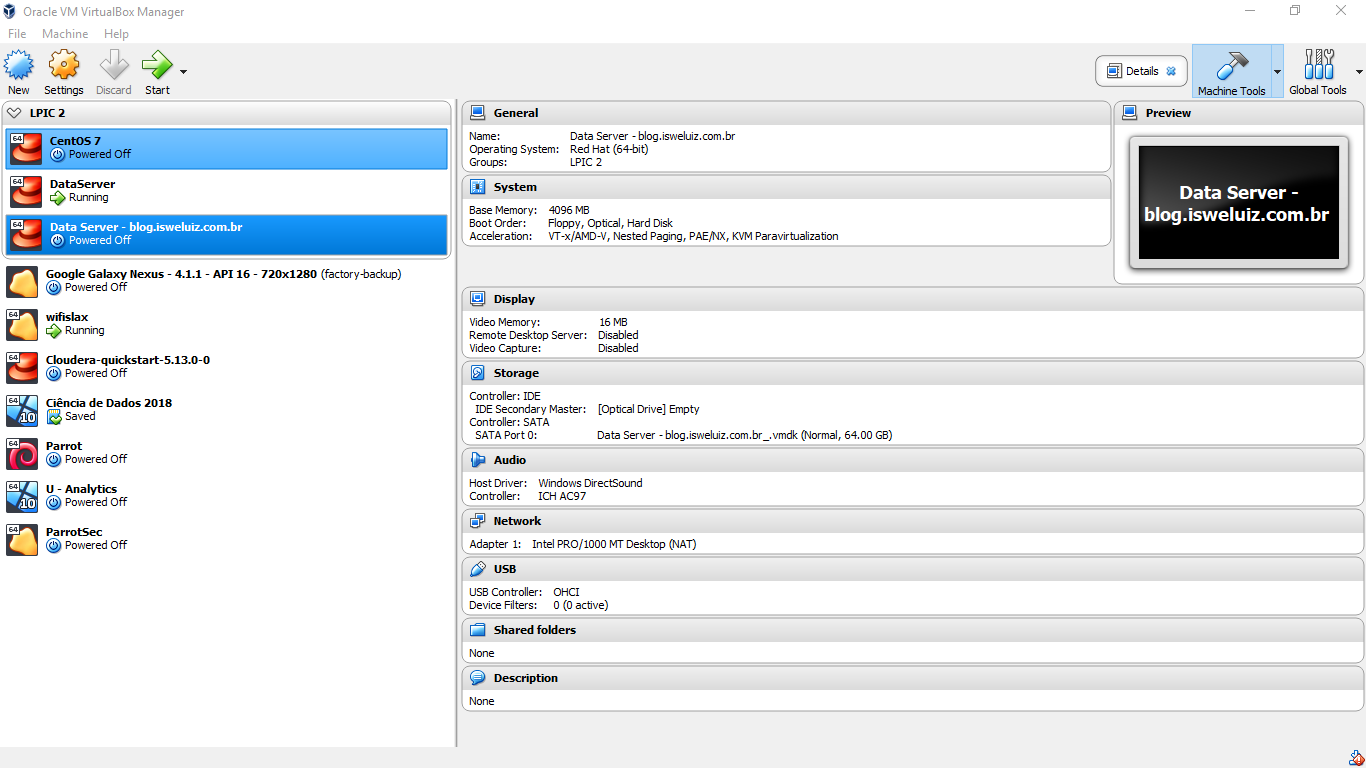Open System settings via header link
The width and height of the screenshot is (1366, 768).
click(515, 187)
